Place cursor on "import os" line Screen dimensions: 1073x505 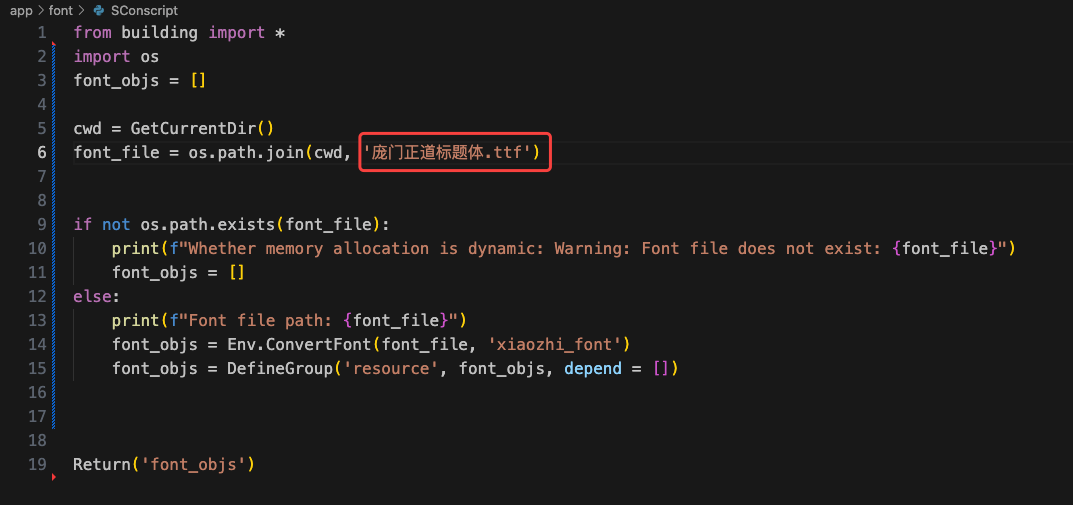[116, 56]
